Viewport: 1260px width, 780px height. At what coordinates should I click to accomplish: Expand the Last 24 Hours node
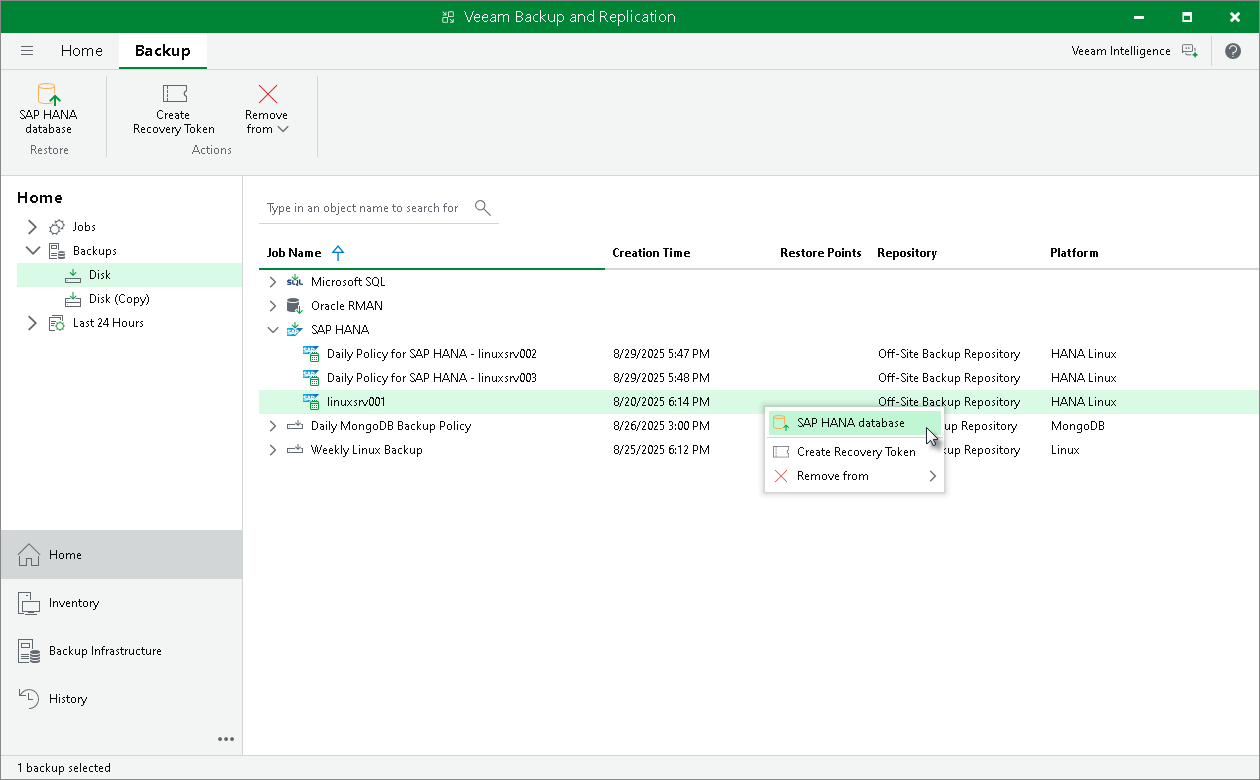[32, 323]
